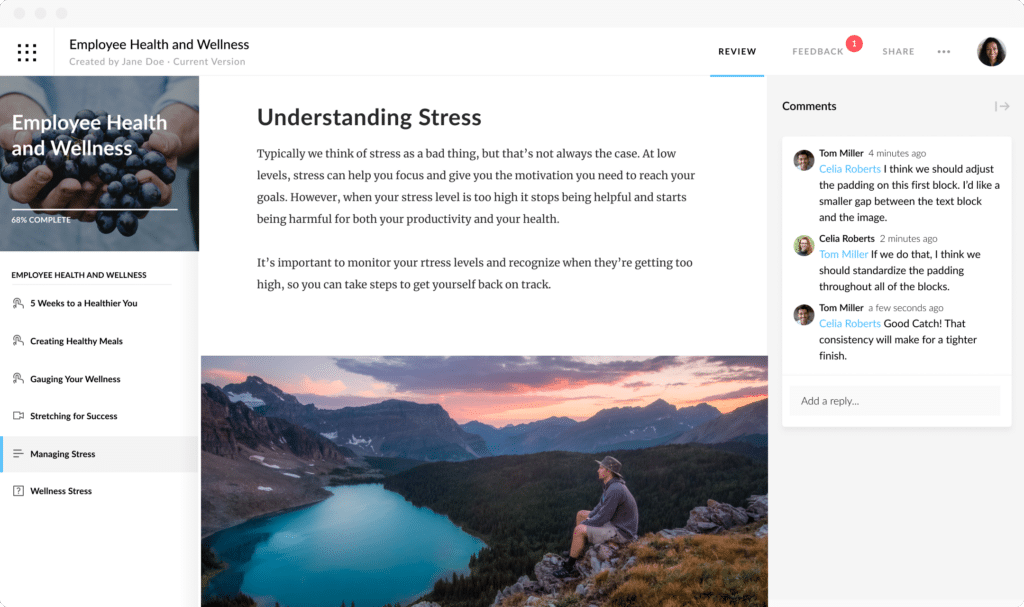Image resolution: width=1024 pixels, height=607 pixels.
Task: Click Celia Roberts' comment avatar
Action: (803, 246)
